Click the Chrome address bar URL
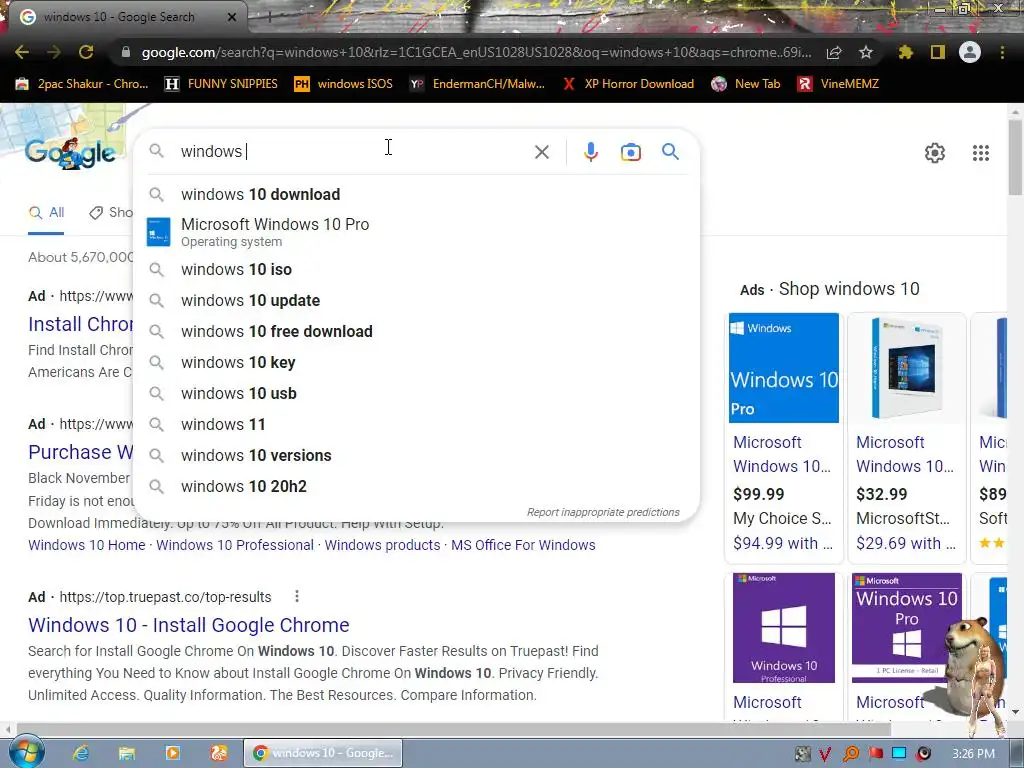 click(476, 52)
